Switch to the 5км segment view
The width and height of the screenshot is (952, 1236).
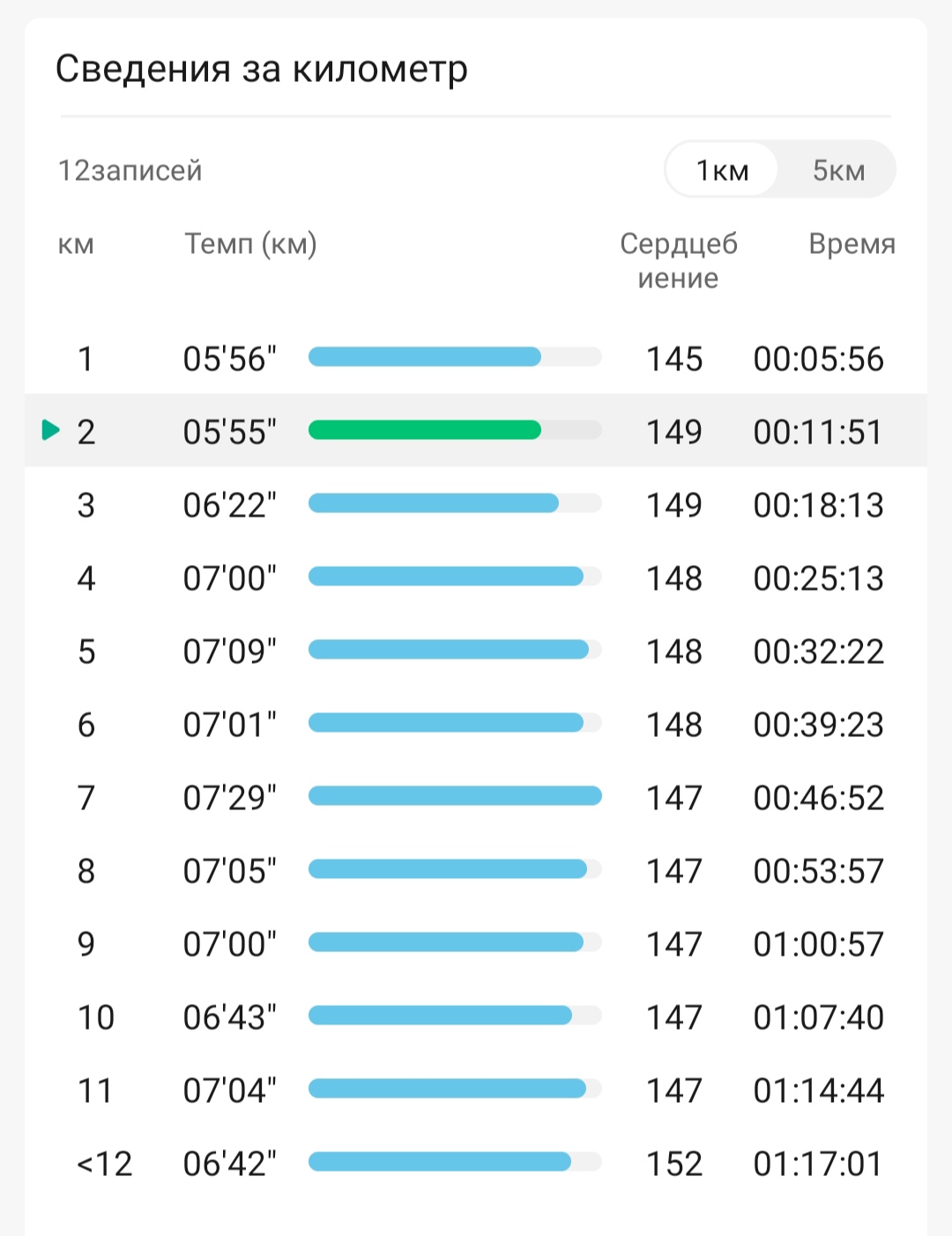(838, 169)
